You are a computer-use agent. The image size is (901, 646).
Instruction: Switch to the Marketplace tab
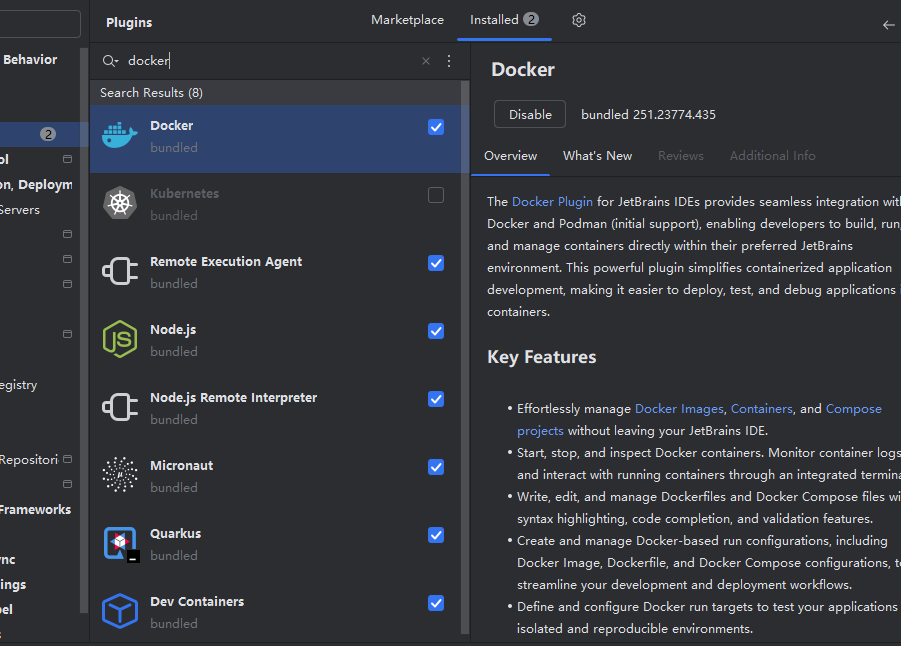(407, 20)
